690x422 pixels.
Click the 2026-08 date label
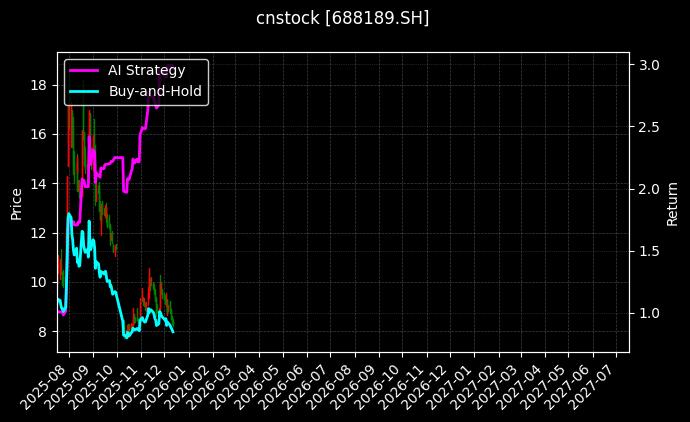tap(330, 387)
